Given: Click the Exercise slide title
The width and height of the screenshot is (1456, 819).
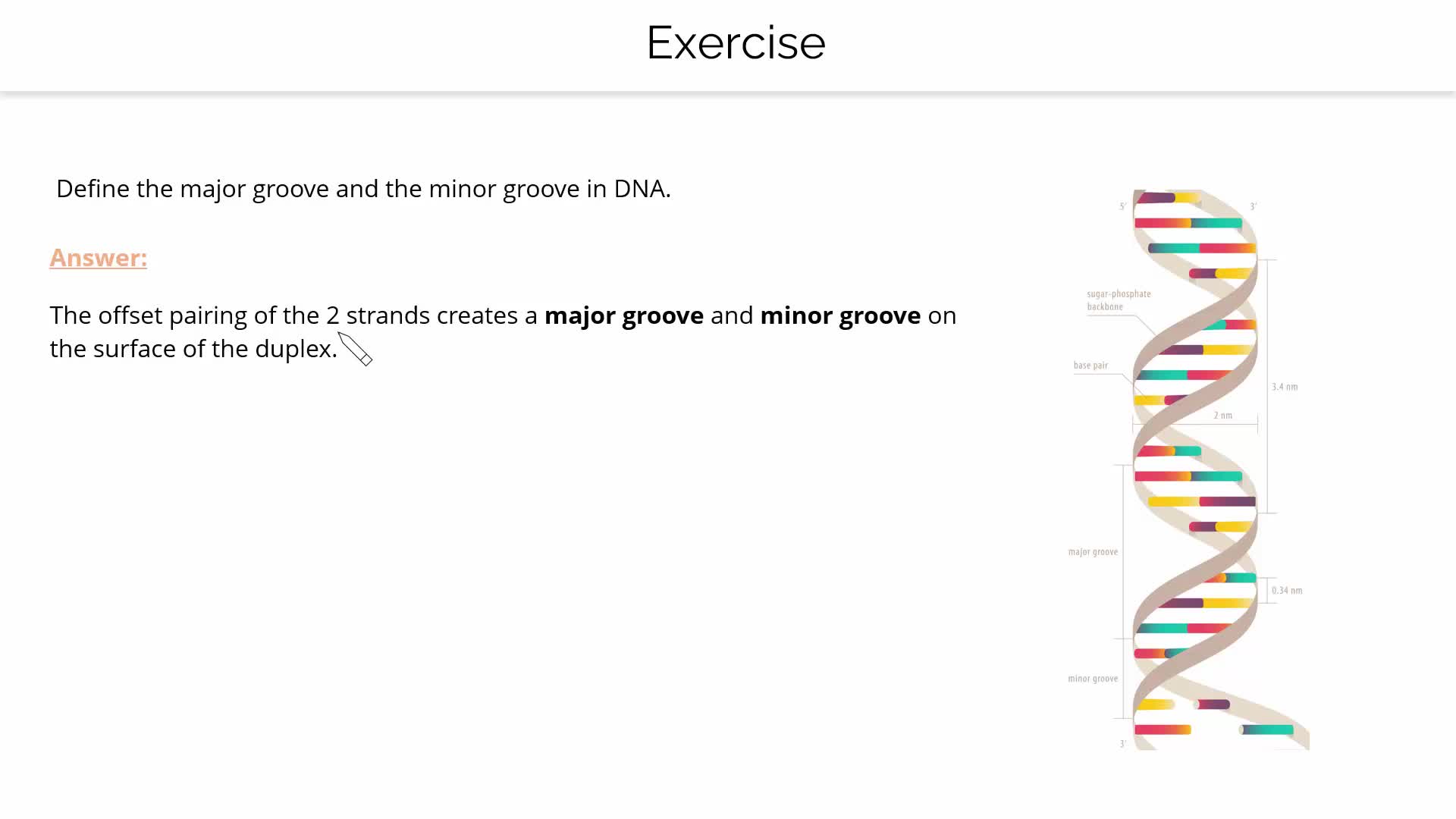Looking at the screenshot, I should (x=736, y=42).
